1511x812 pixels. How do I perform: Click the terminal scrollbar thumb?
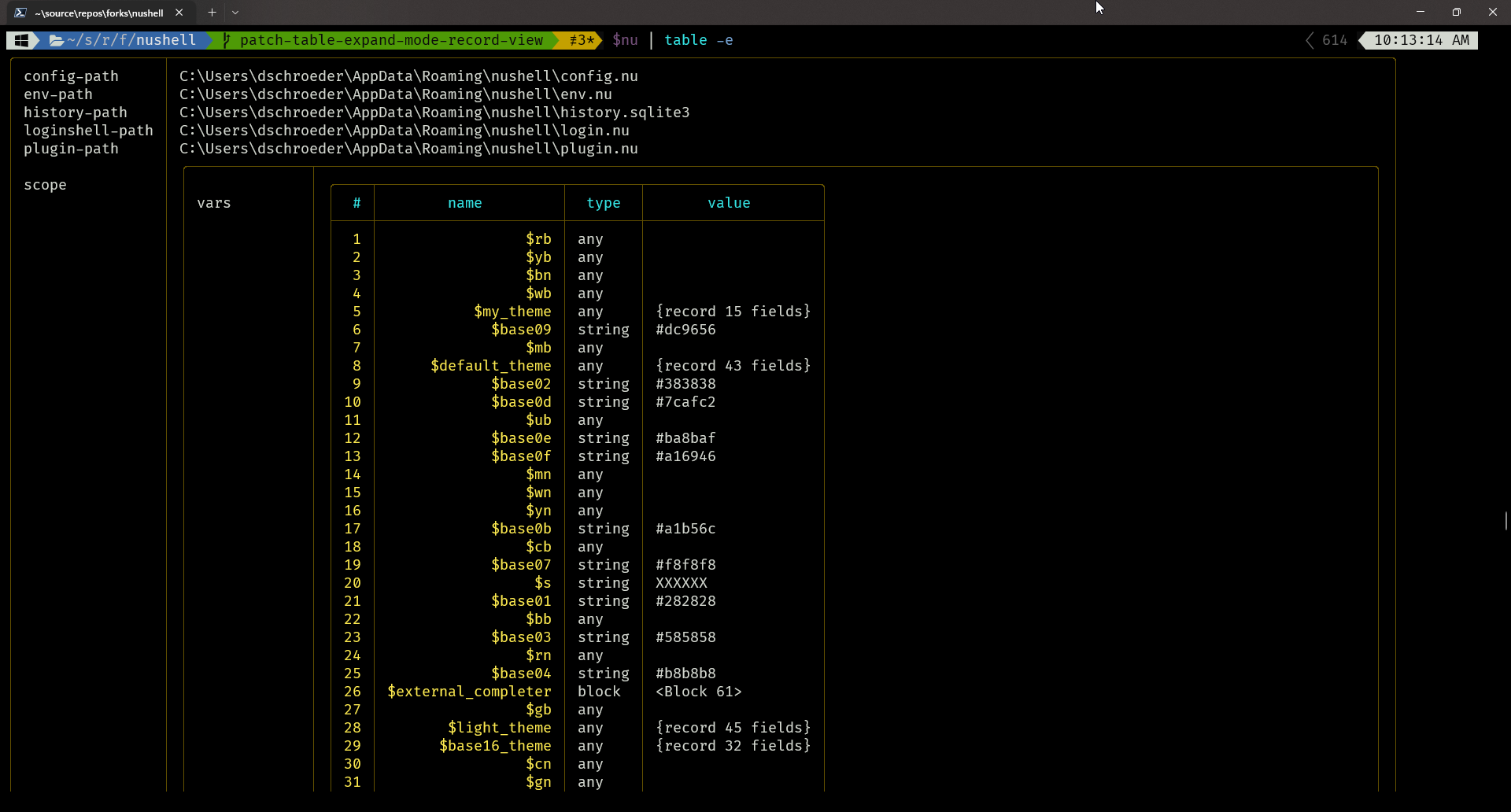point(1506,521)
